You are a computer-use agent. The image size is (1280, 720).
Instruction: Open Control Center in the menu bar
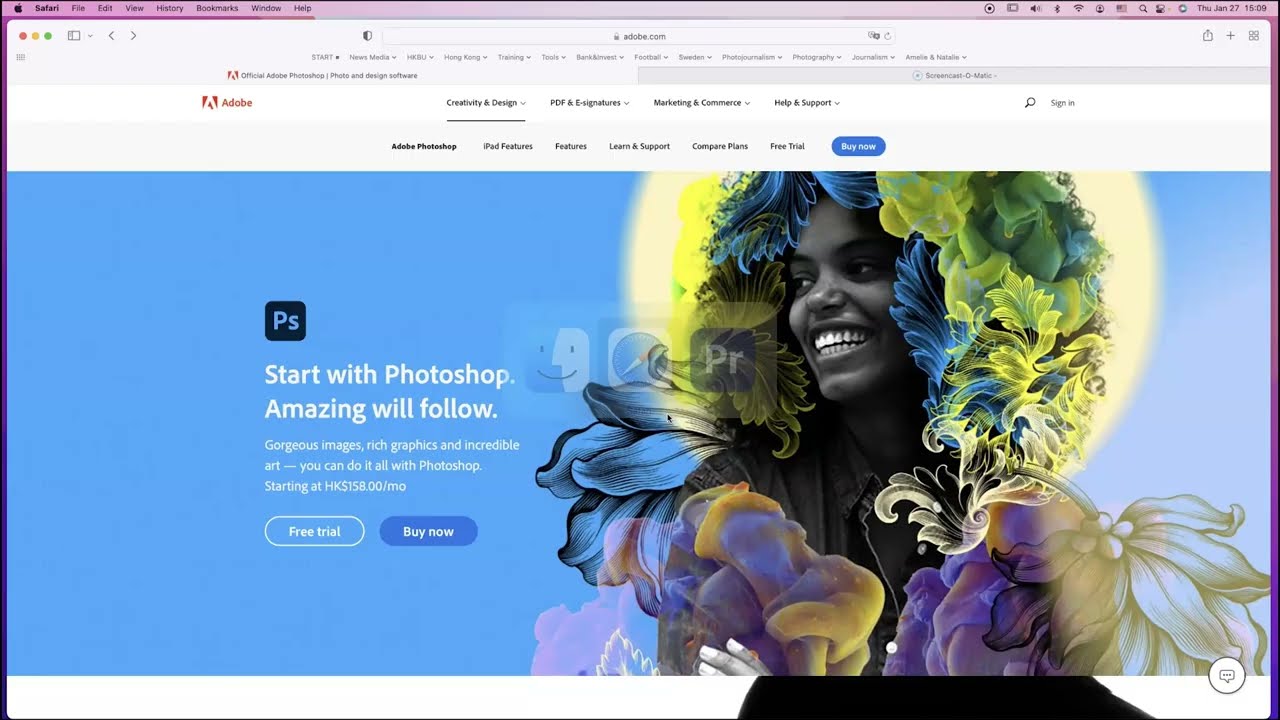(1161, 8)
